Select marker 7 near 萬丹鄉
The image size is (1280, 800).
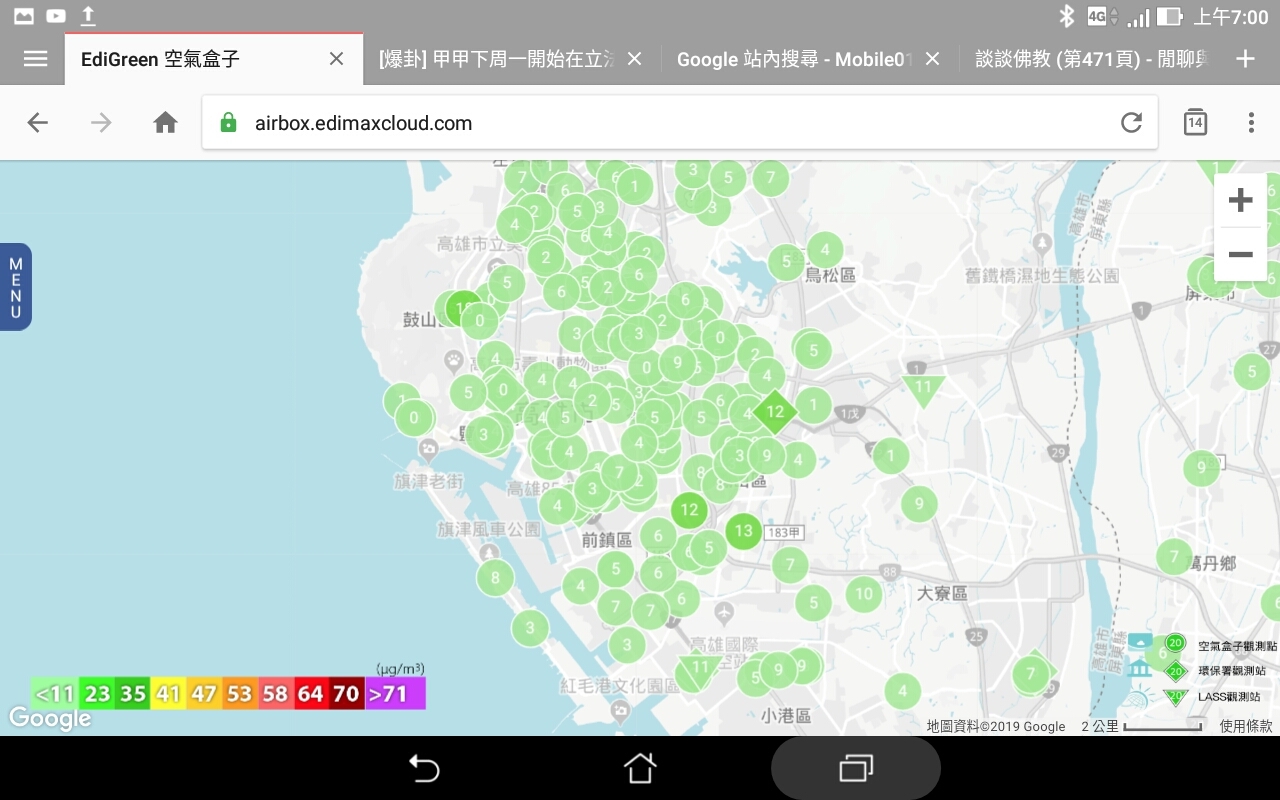(1174, 556)
